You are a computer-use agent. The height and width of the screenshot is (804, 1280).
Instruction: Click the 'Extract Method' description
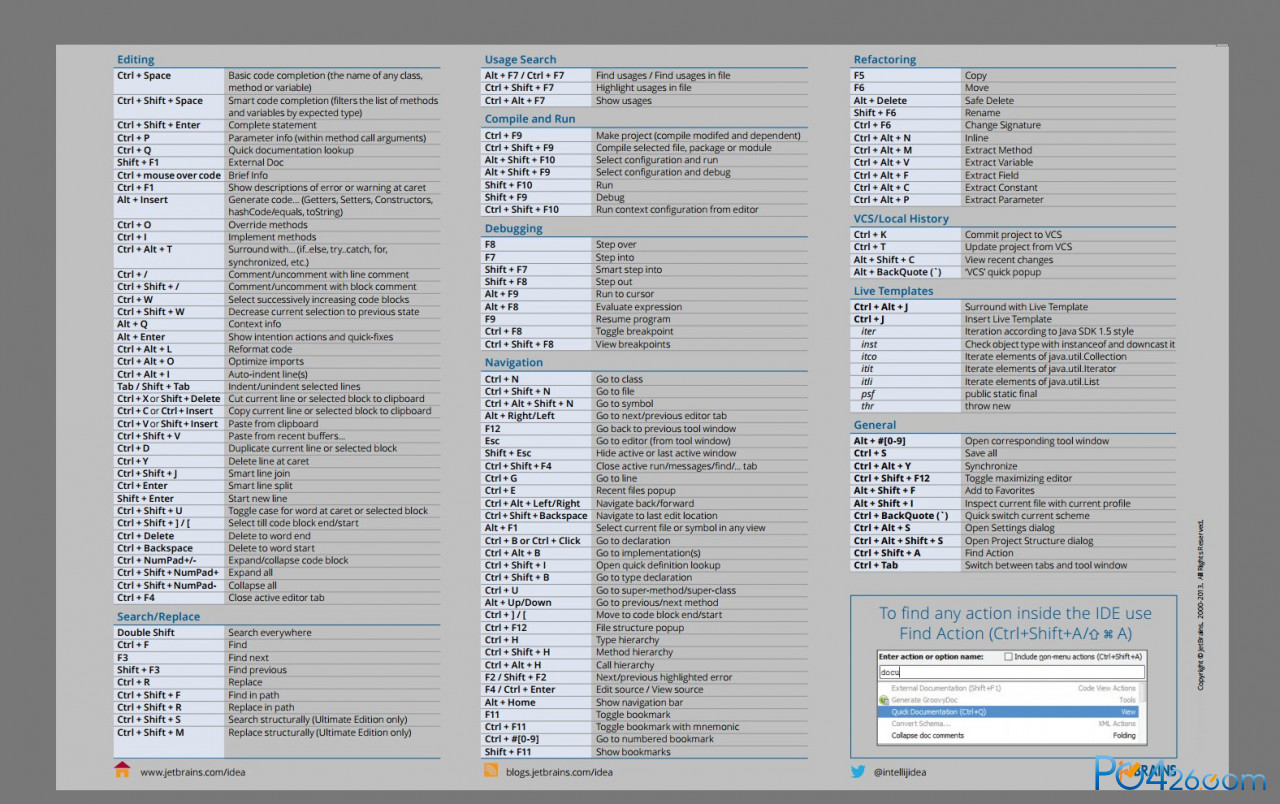[998, 151]
